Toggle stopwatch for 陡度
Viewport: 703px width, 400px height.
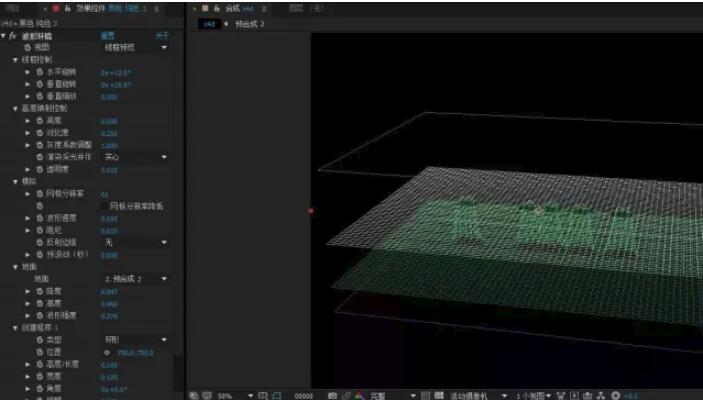[x=40, y=291]
